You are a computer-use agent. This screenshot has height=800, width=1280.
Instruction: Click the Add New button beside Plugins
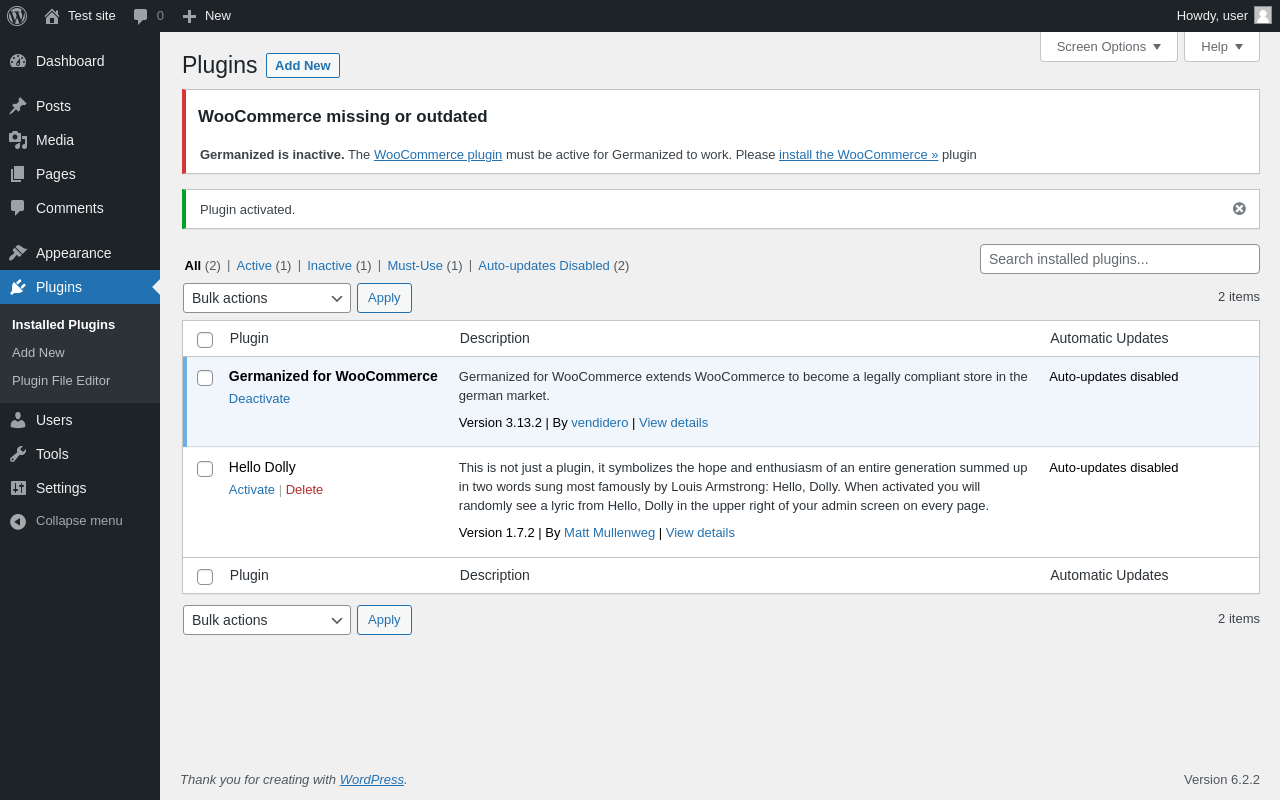coord(302,66)
